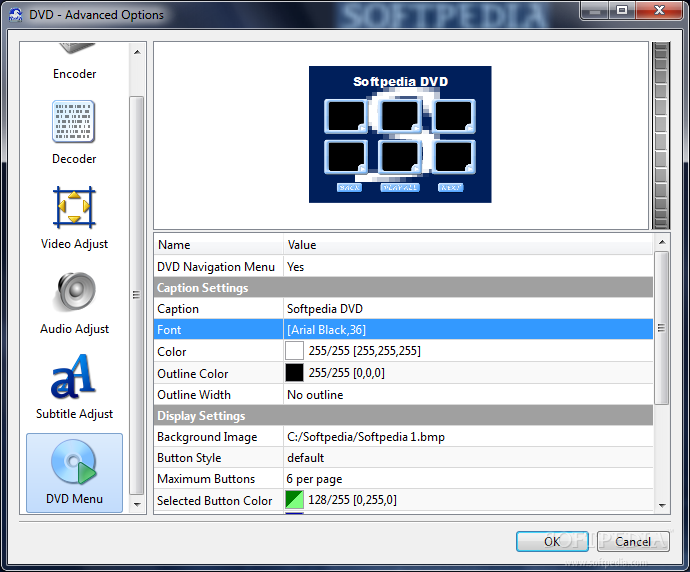Click the 'C:/Softpedia/Softpedia 1.bmp' path value

(x=366, y=437)
